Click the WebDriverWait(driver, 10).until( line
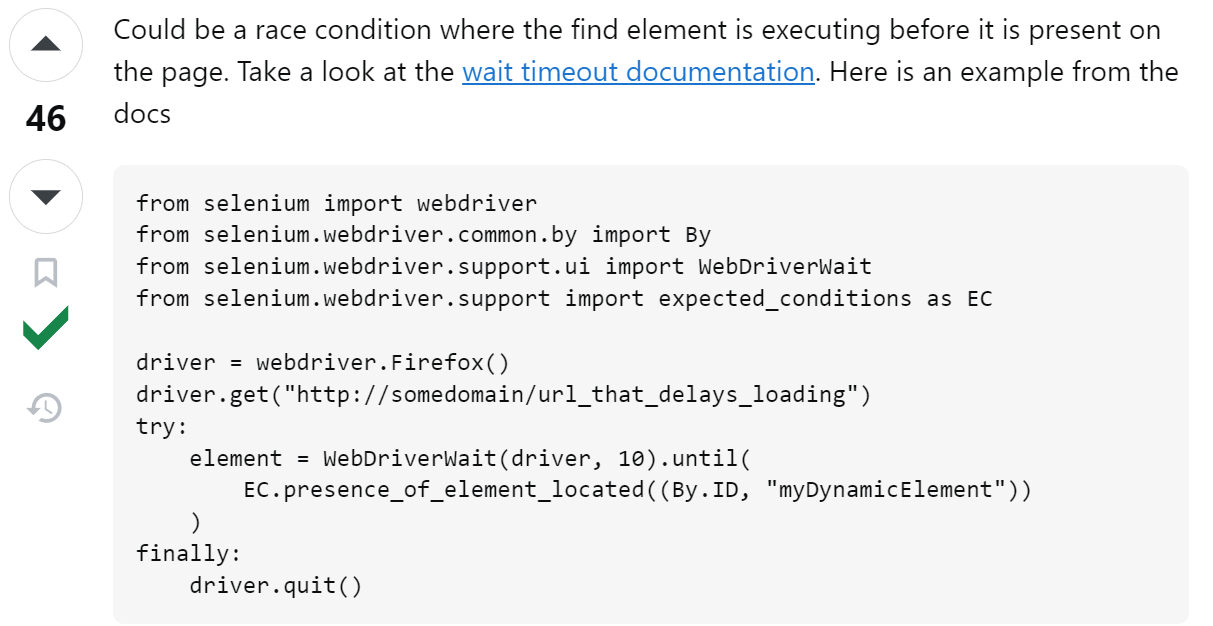 point(469,458)
